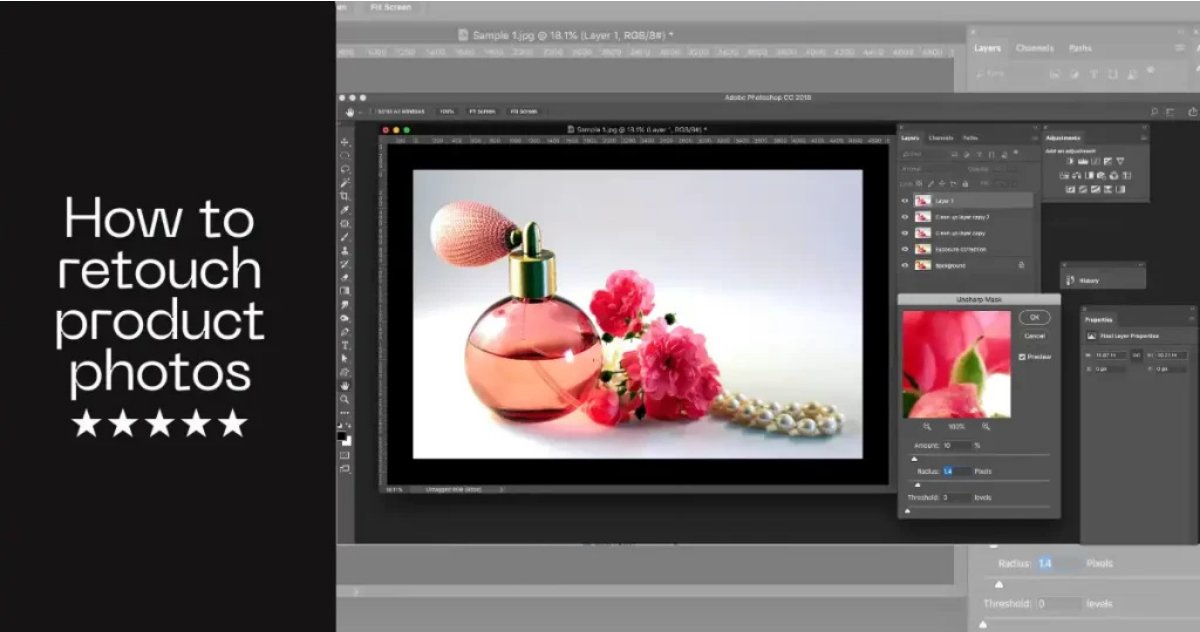The image size is (1200, 632).
Task: Select the Eyedropper tool
Action: coord(345,210)
